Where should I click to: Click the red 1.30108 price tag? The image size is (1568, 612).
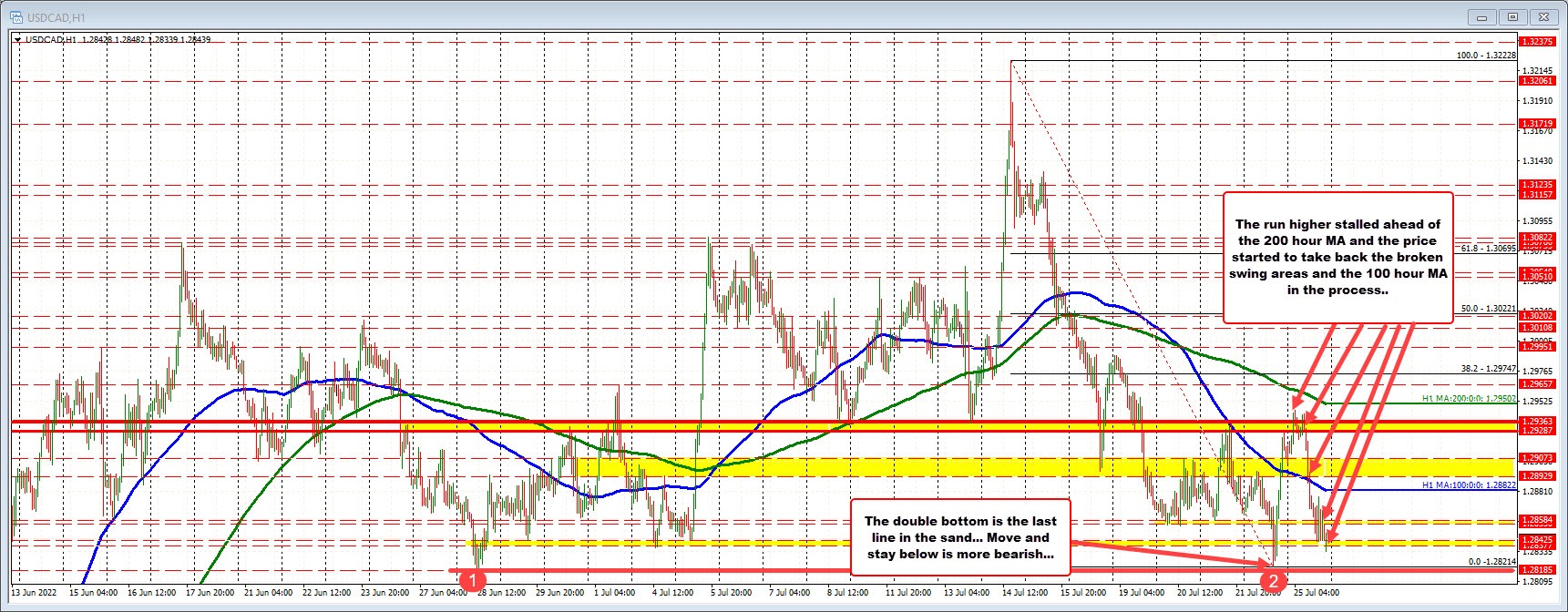[x=1538, y=328]
